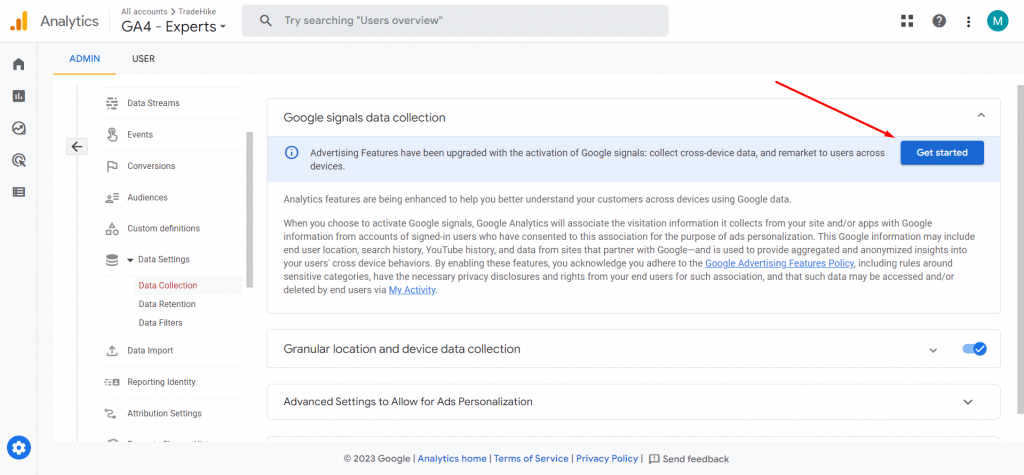Click the Audiences people icon
This screenshot has height=475, width=1024.
coord(112,197)
